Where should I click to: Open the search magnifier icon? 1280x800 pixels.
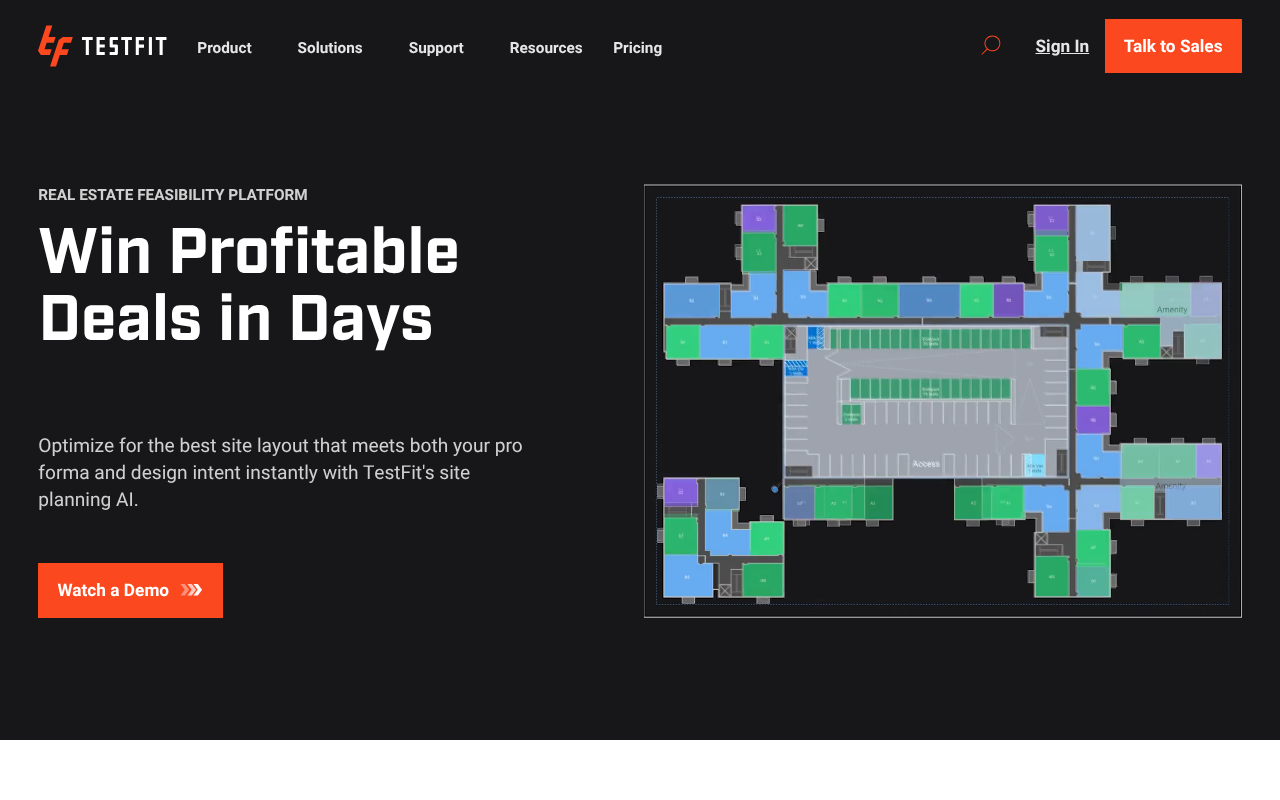[989, 45]
